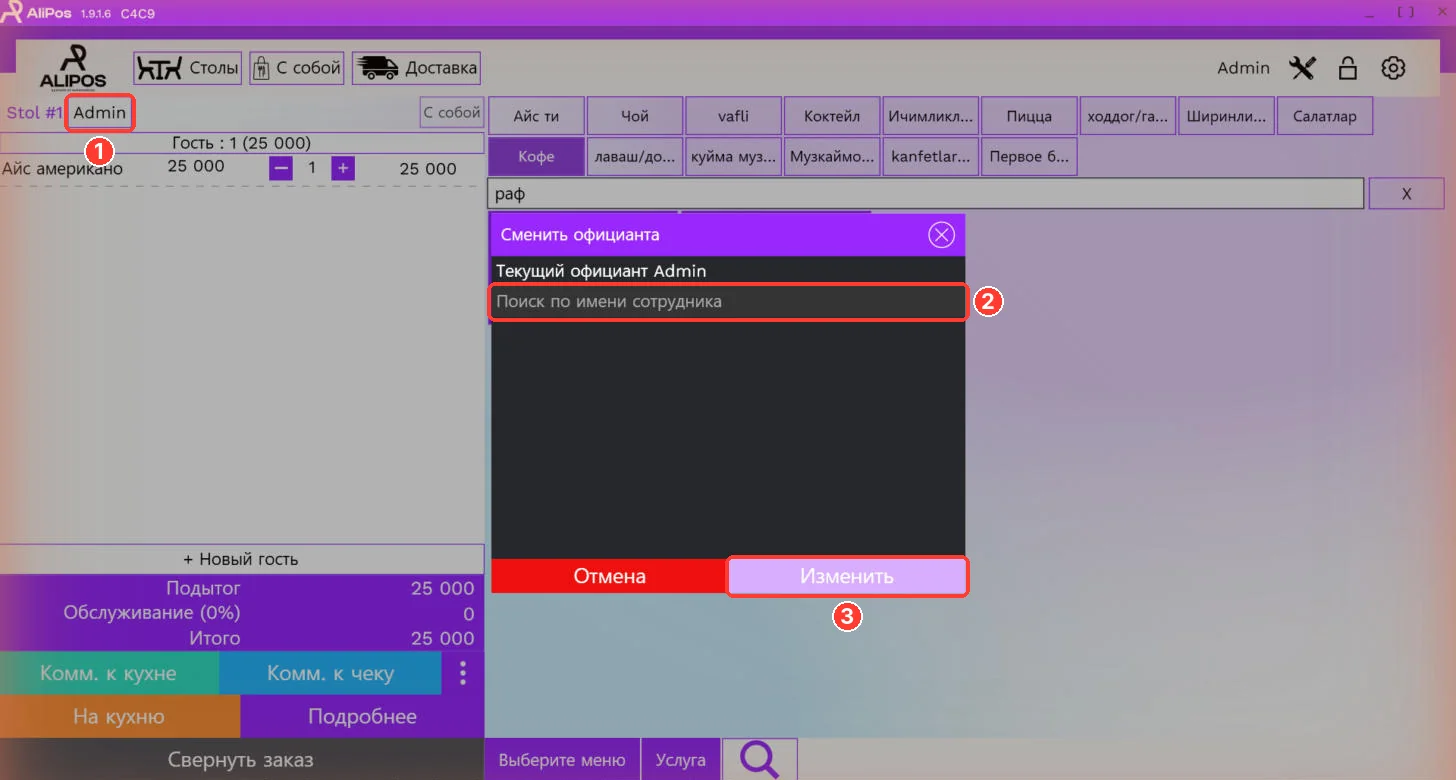Select the Коктейл category tab

point(832,116)
